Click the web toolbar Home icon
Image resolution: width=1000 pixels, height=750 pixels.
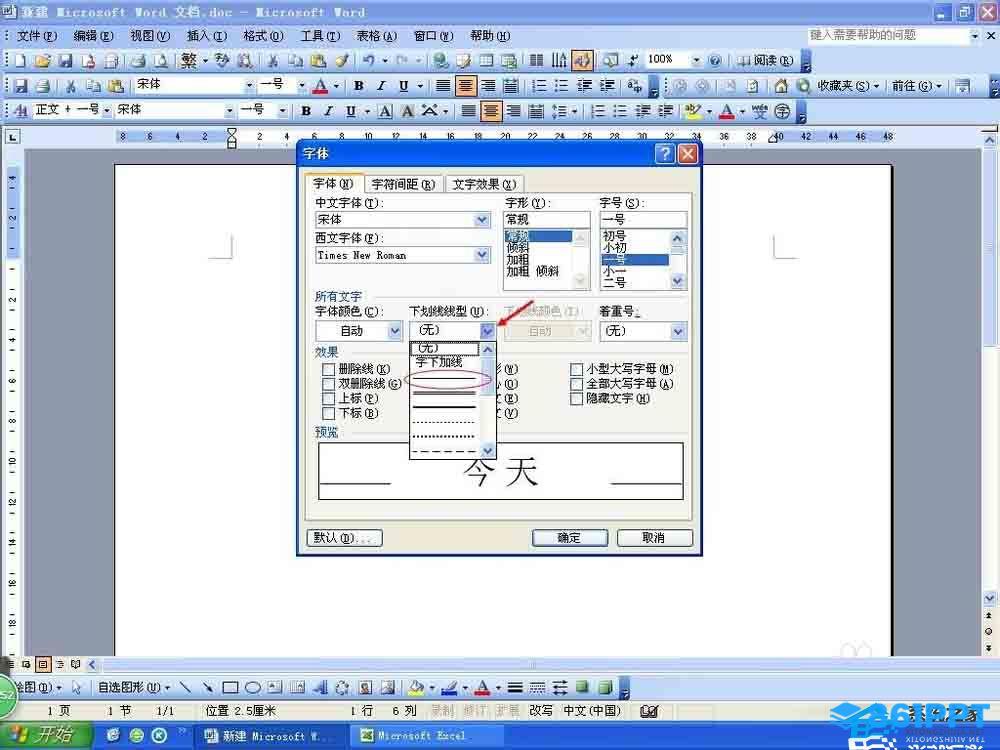click(781, 85)
